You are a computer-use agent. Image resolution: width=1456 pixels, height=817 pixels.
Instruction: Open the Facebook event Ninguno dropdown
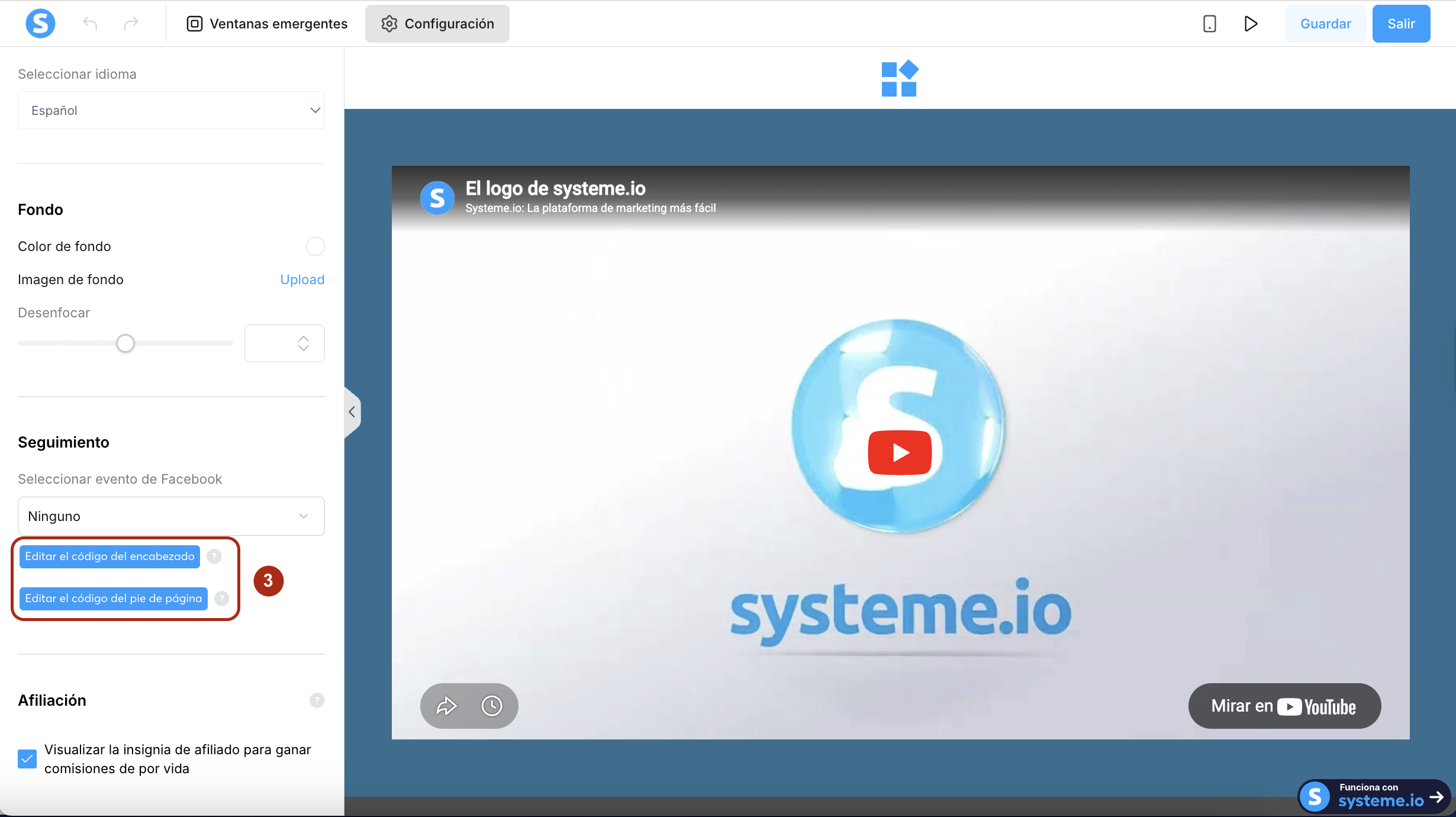pos(171,516)
